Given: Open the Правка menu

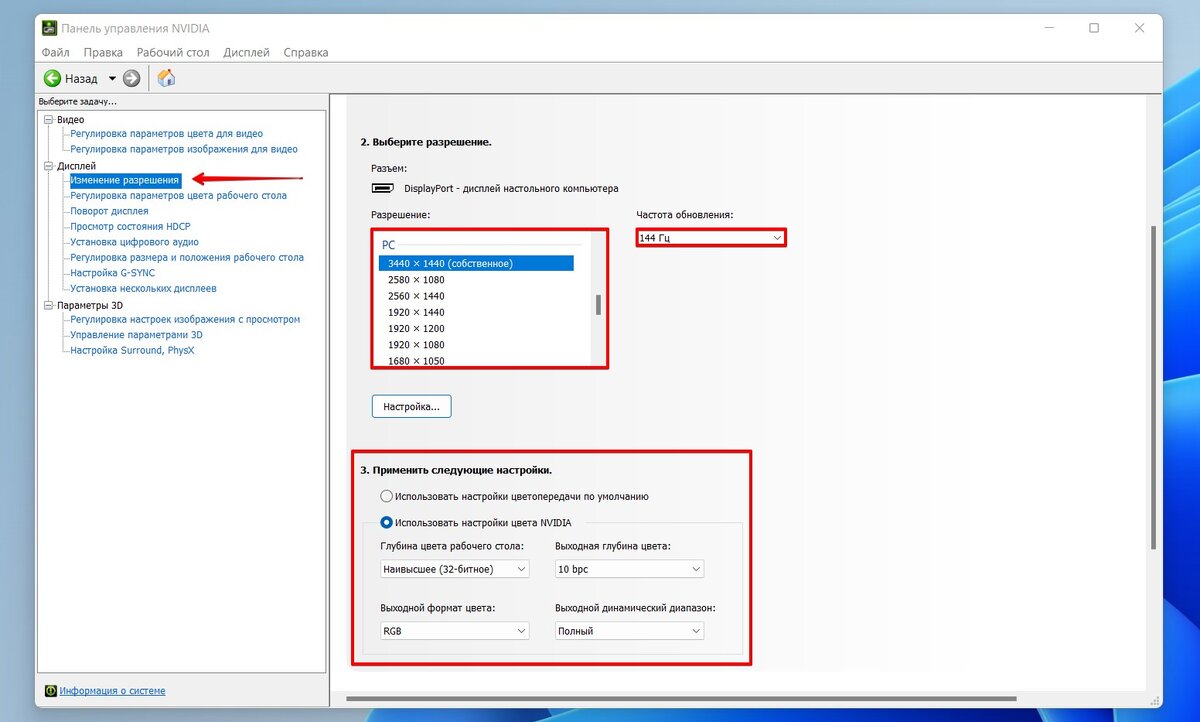Looking at the screenshot, I should pyautogui.click(x=103, y=52).
